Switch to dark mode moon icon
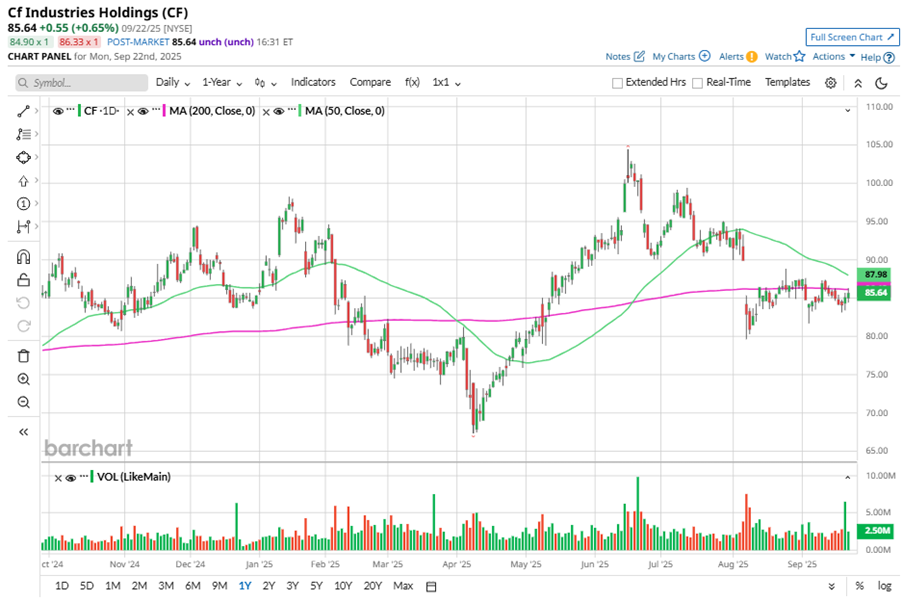This screenshot has width=902, height=601. 881,83
